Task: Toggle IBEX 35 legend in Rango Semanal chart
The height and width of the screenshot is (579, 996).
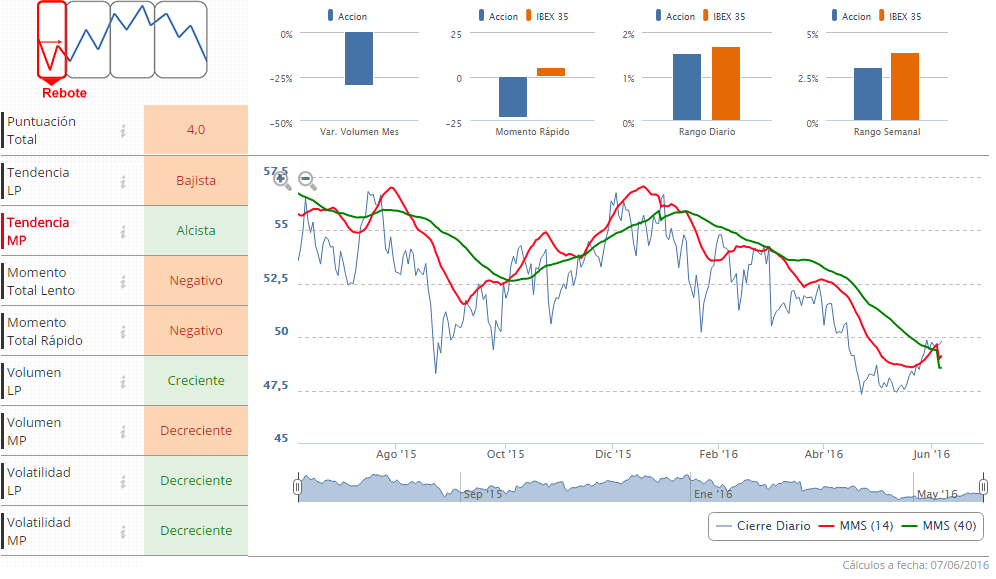Action: coord(896,16)
